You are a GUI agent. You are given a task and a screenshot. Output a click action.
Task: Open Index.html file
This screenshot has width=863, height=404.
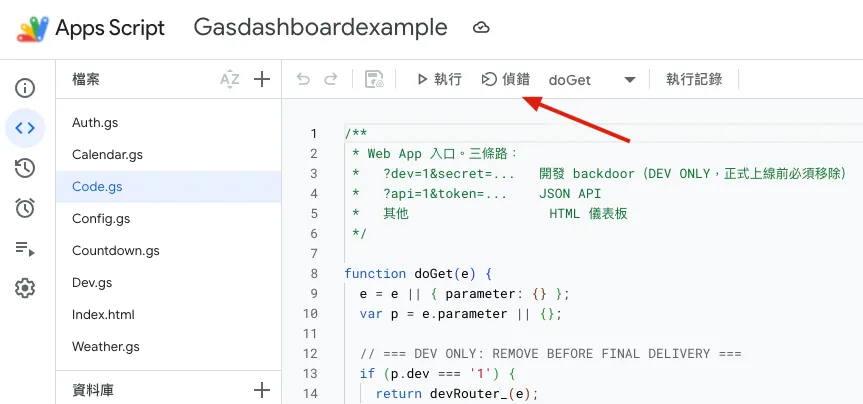click(168, 315)
